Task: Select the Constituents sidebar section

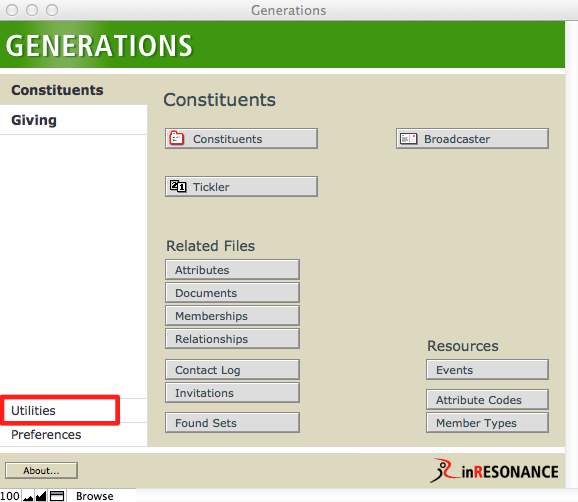Action: 73,90
